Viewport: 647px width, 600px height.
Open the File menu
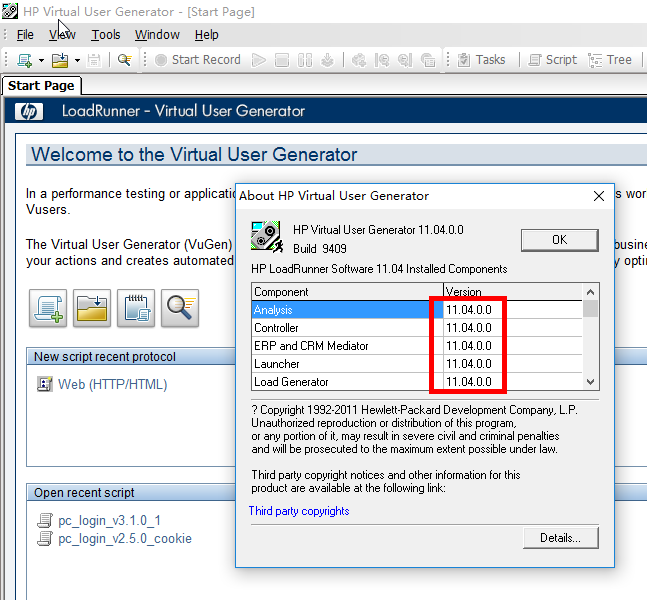click(25, 35)
